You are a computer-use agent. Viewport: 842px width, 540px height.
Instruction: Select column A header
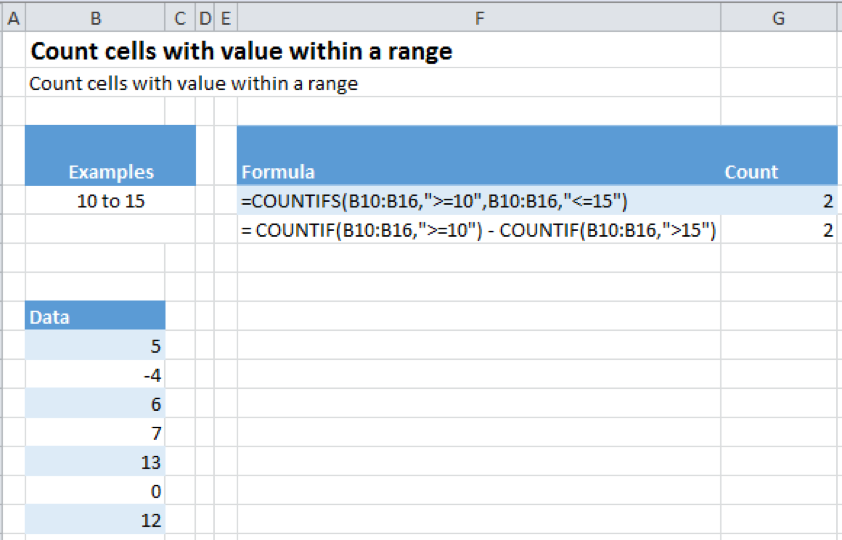(x=13, y=18)
